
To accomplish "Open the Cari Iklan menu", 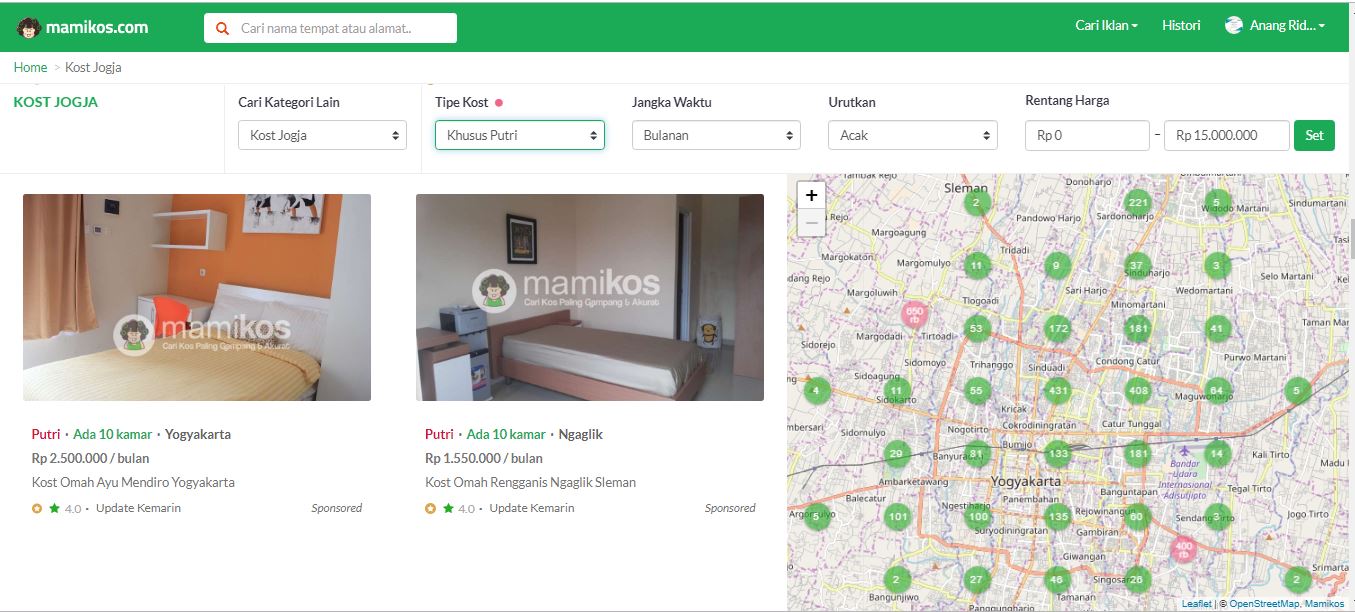I will tap(1106, 26).
